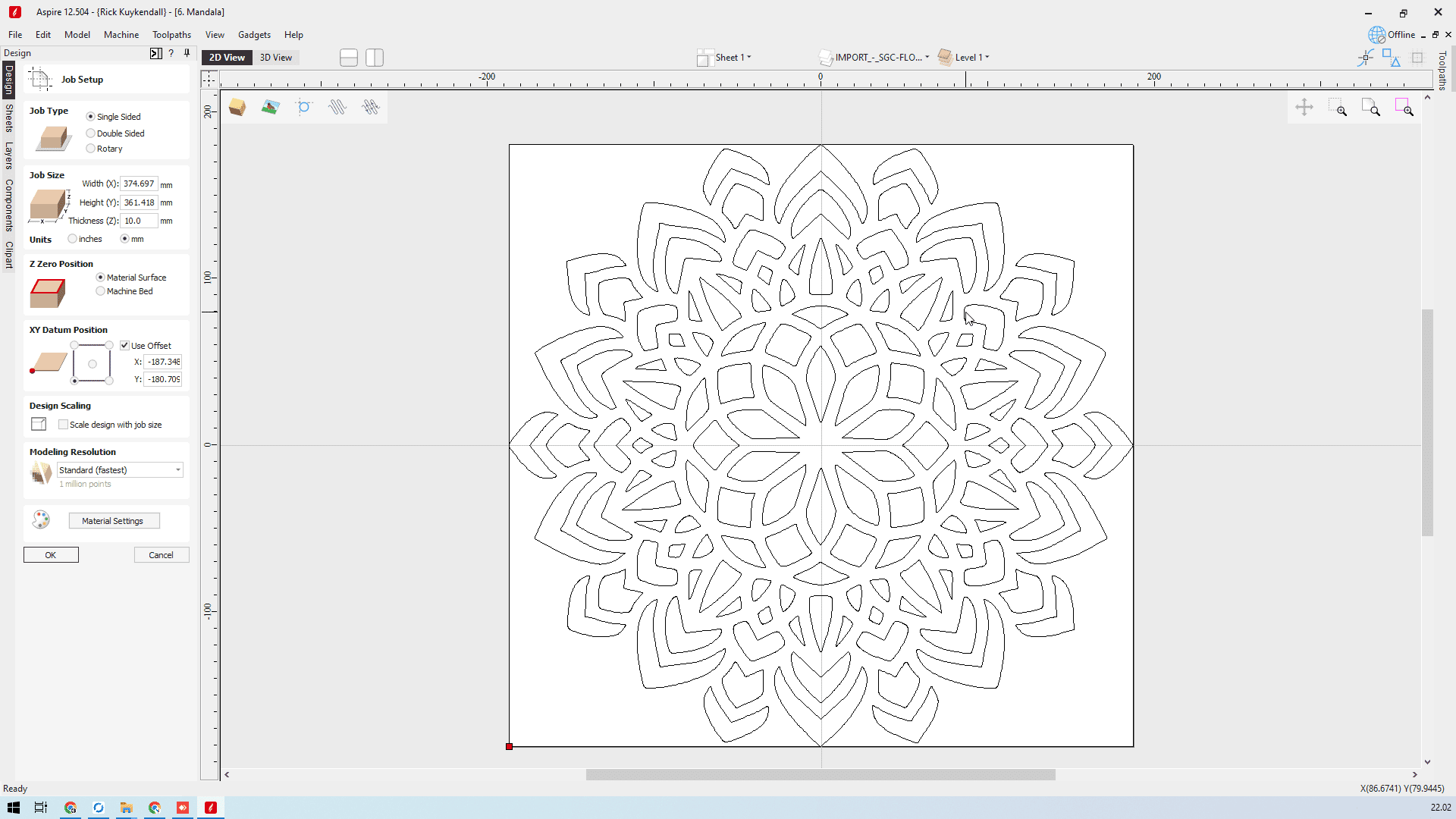Image resolution: width=1456 pixels, height=819 pixels.
Task: Switch to the 3D View tab
Action: point(275,58)
